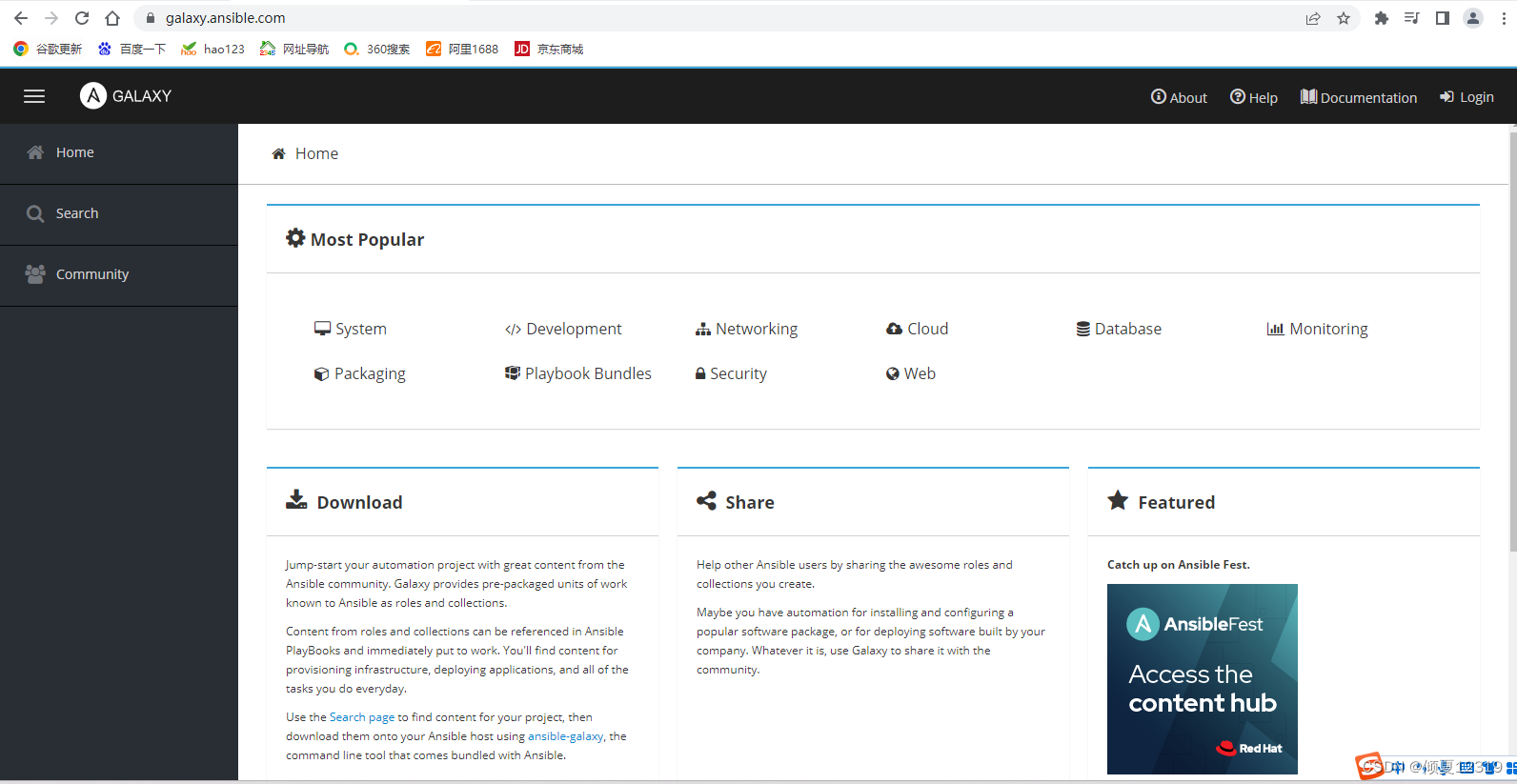Open the browser profile avatar

pyautogui.click(x=1473, y=18)
